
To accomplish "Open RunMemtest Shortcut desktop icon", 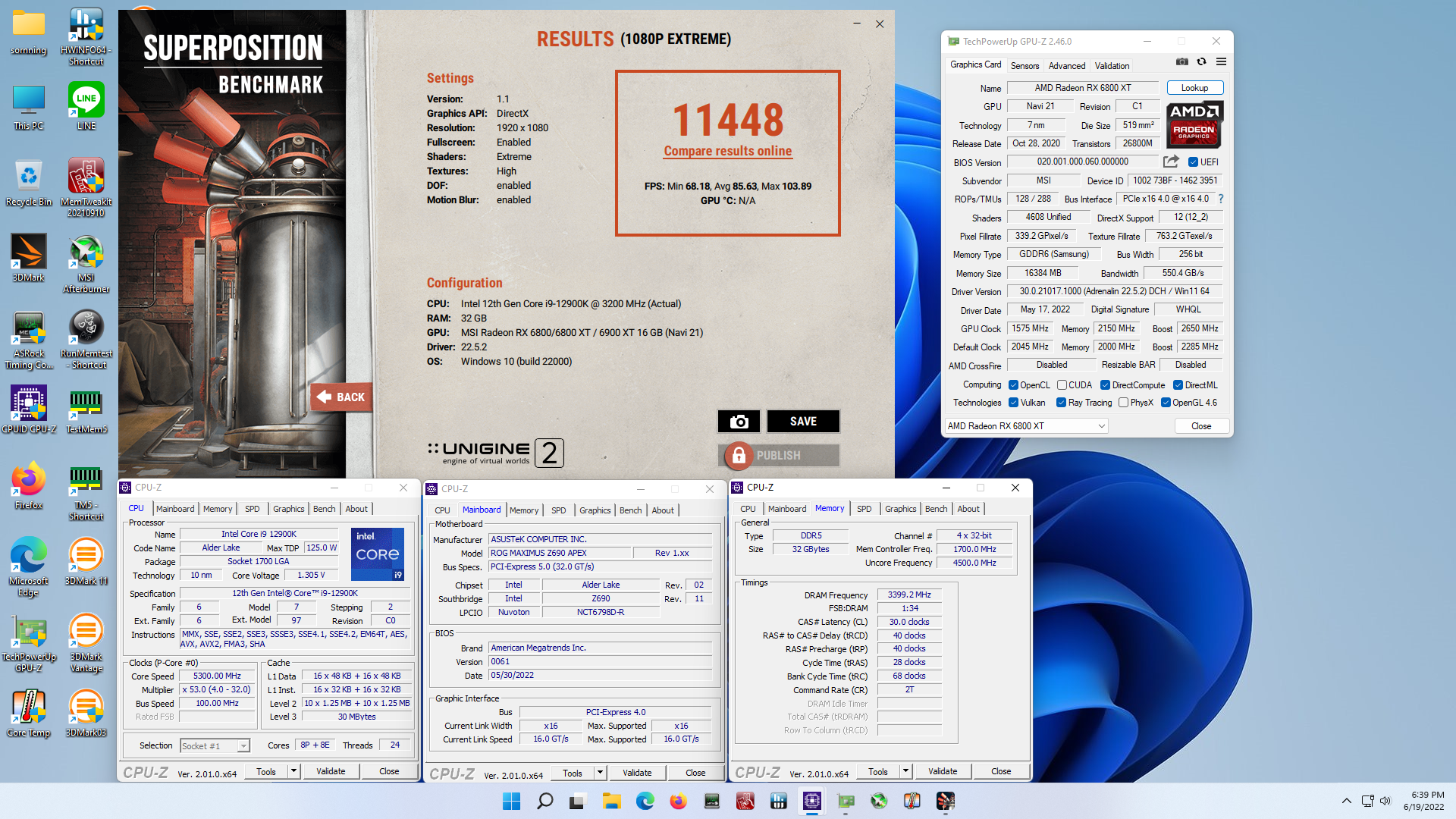I will pos(86,340).
